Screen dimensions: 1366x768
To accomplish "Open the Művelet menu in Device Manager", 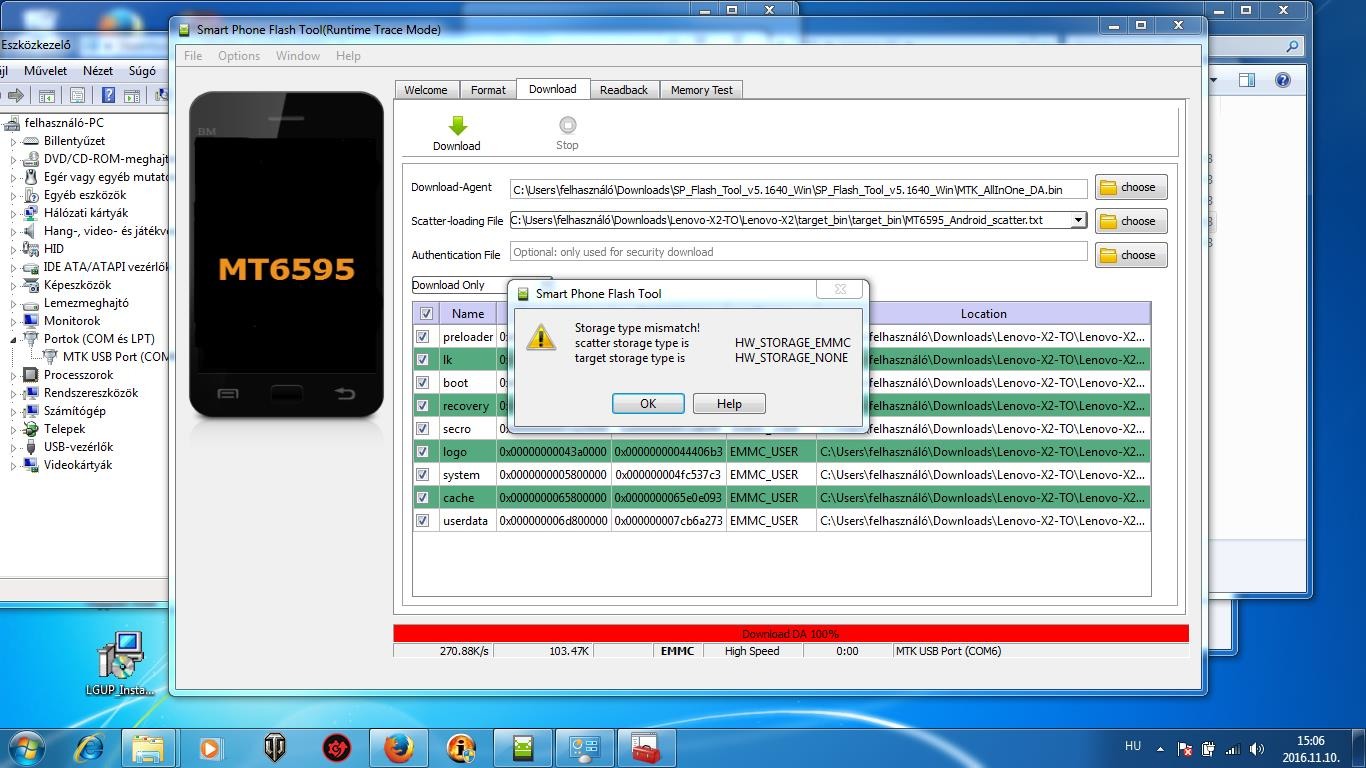I will tap(46, 71).
